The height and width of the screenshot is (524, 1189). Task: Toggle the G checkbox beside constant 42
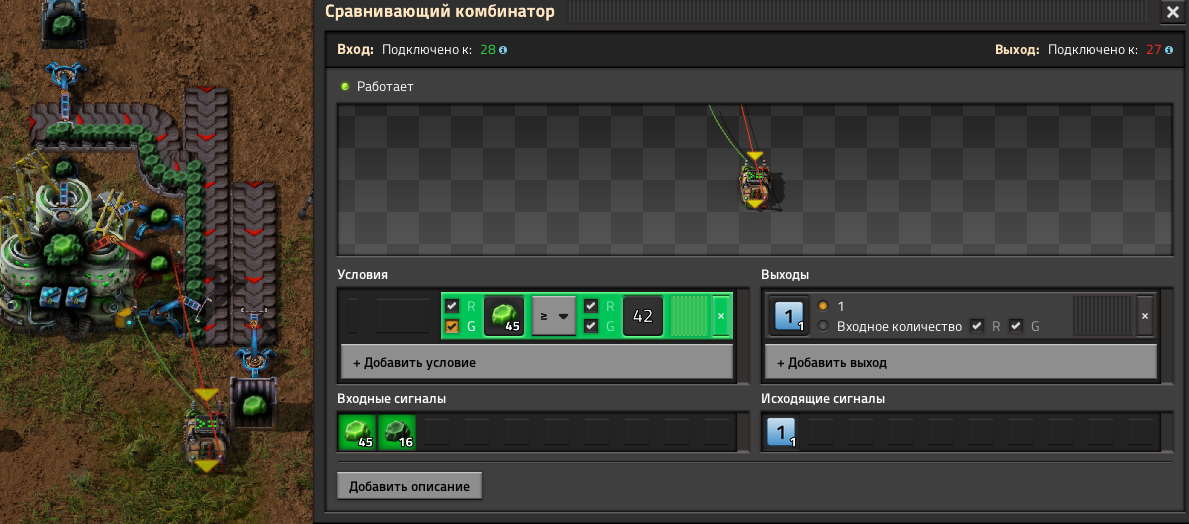click(591, 326)
